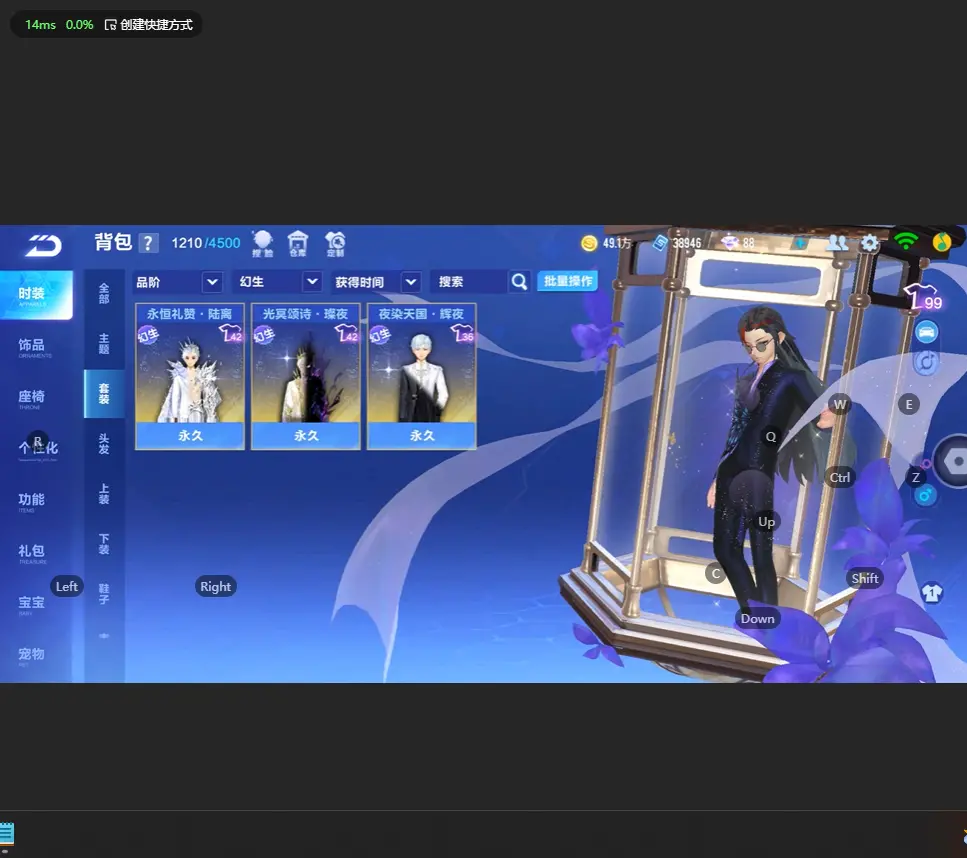Click the 创建快捷方式 text
The width and height of the screenshot is (967, 858).
(x=157, y=25)
